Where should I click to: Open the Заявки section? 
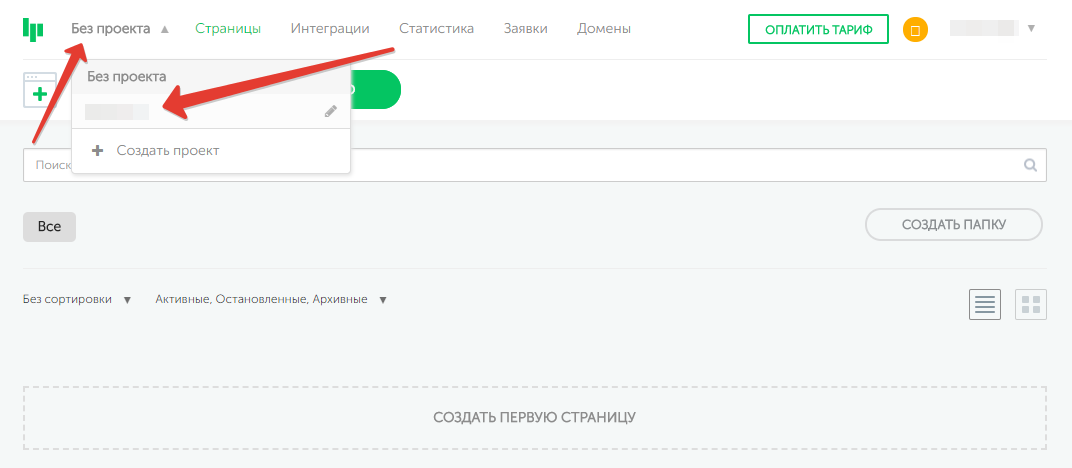coord(525,29)
